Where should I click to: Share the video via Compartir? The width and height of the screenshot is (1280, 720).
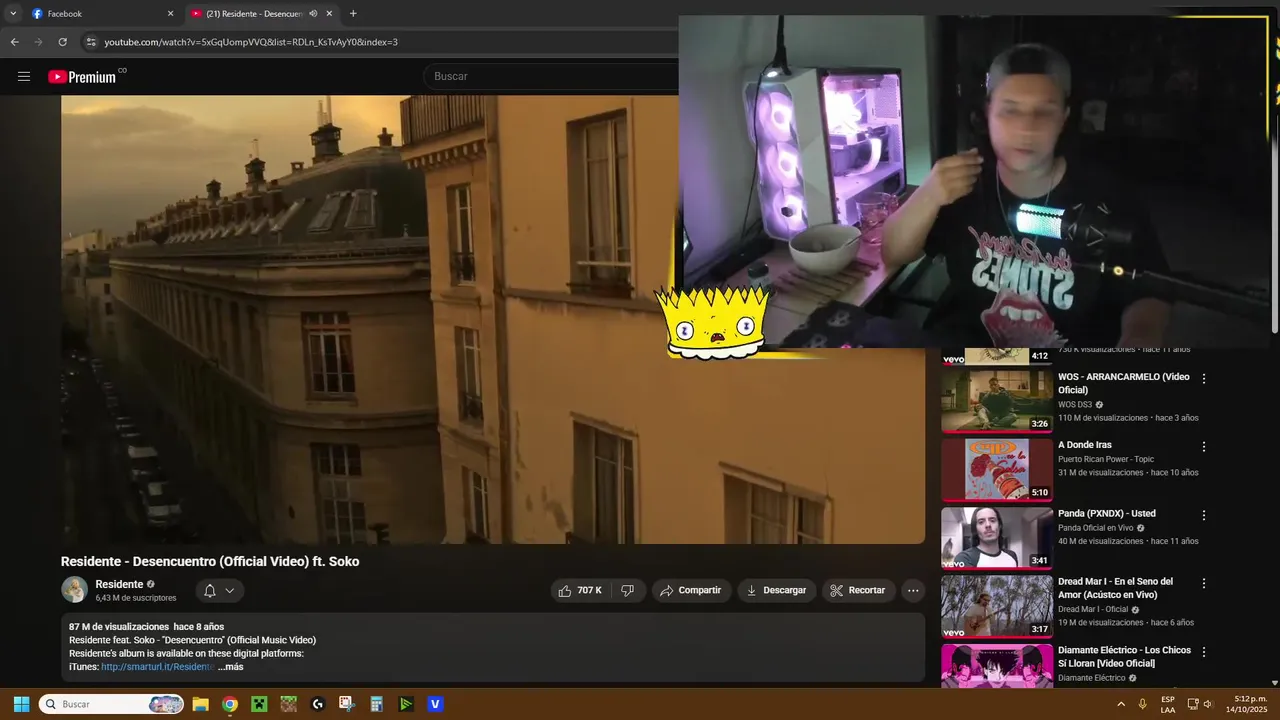click(691, 590)
